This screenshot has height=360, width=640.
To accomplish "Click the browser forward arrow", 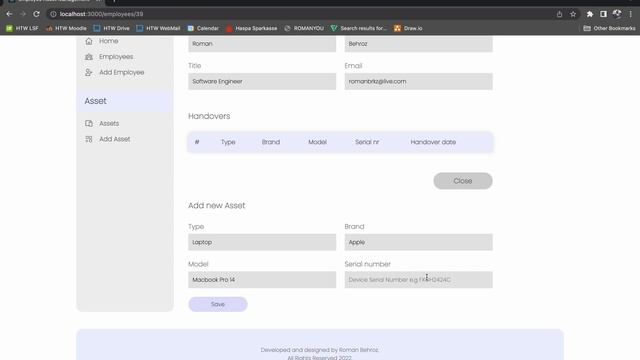I will (x=22, y=14).
